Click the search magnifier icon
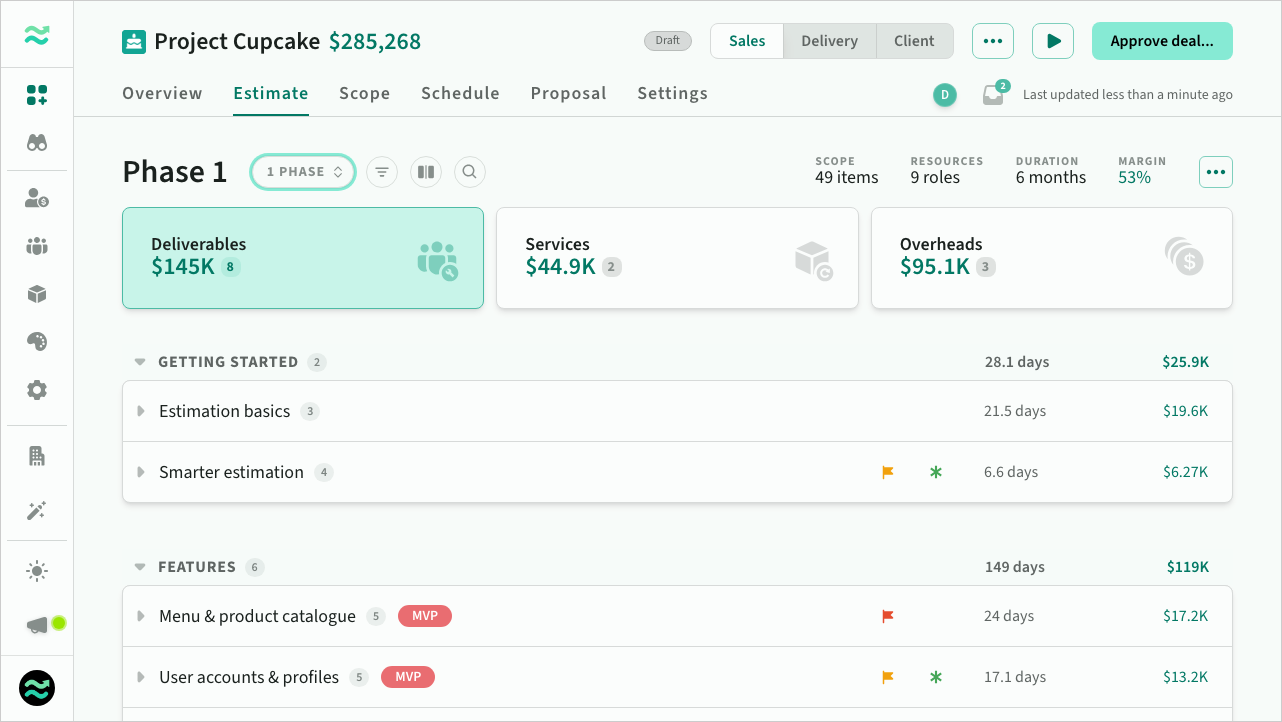1282x722 pixels. (x=470, y=172)
